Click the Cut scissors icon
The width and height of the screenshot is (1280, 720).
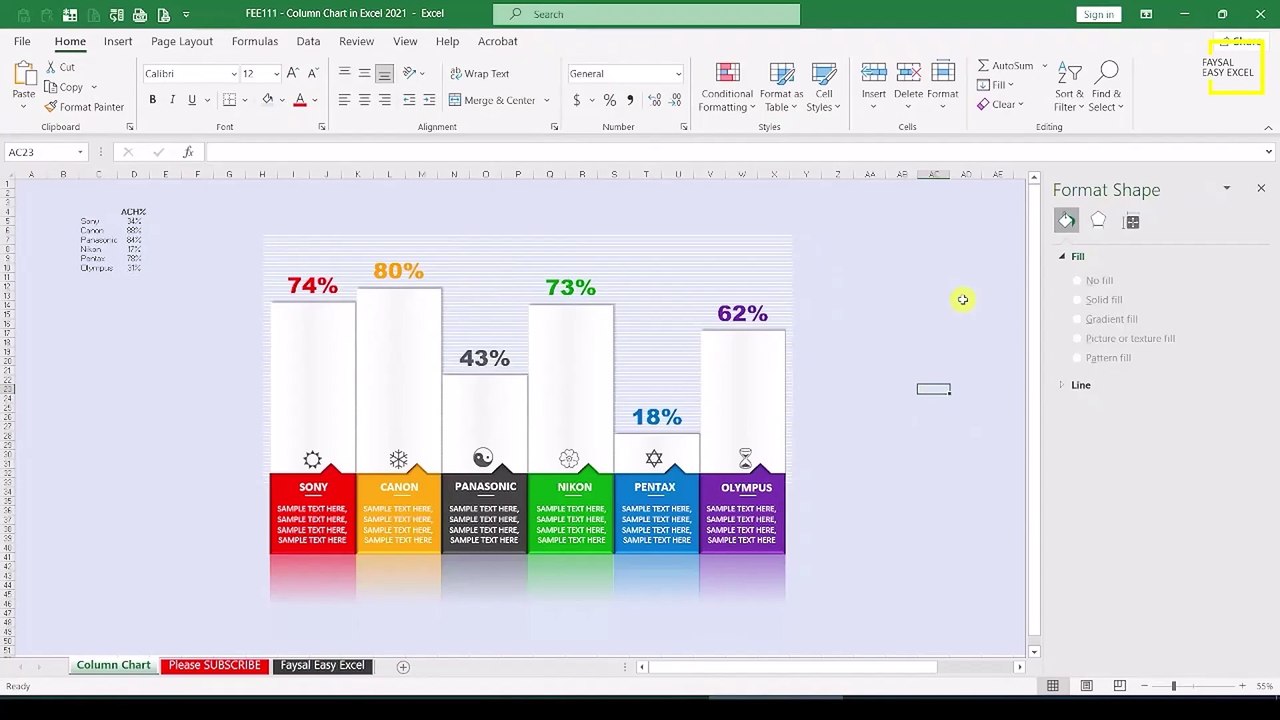pos(51,67)
